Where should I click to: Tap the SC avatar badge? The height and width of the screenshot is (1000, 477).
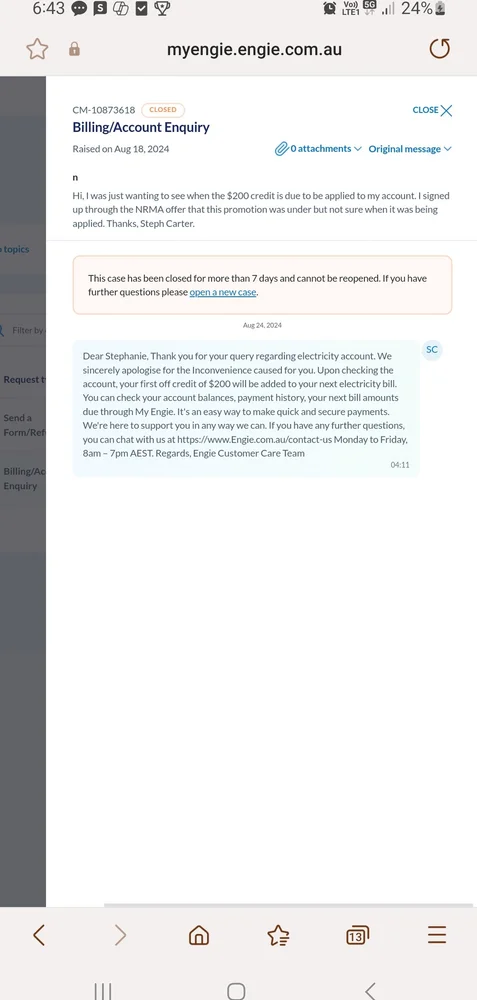pyautogui.click(x=432, y=350)
